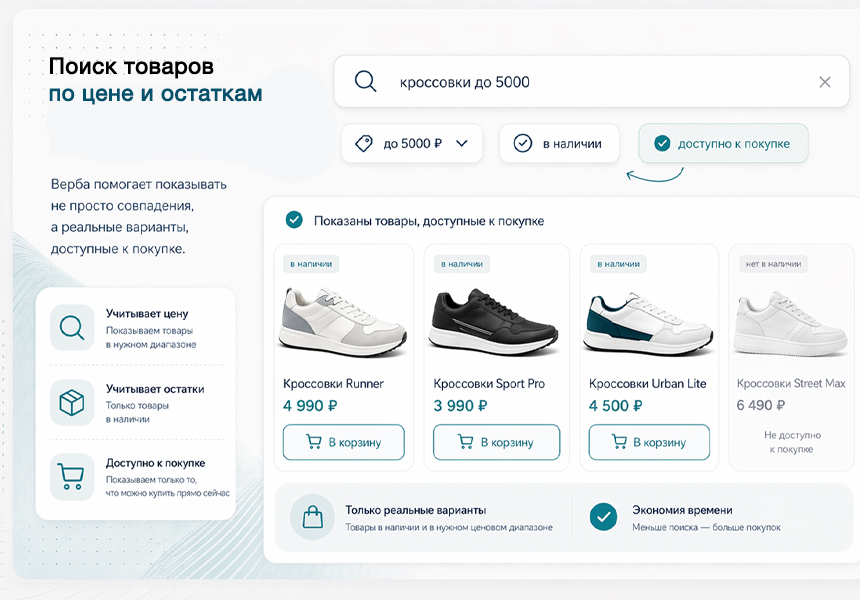
Task: Add Кроссовки Urban Lite to cart
Action: (x=649, y=442)
